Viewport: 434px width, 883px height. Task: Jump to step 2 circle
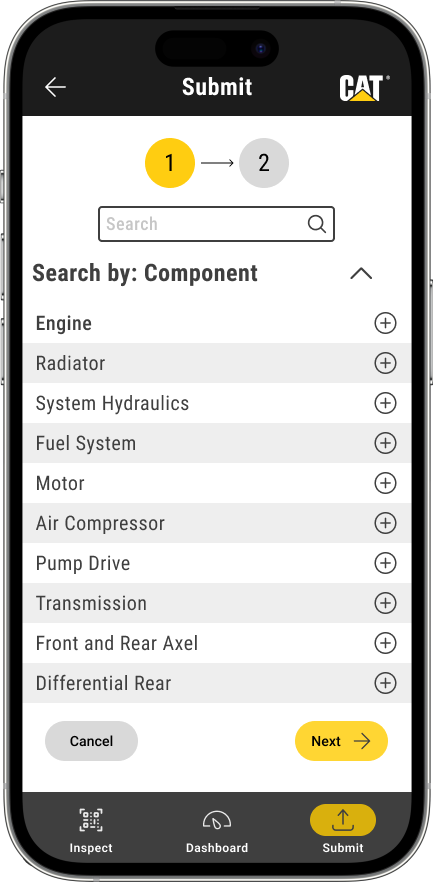point(264,163)
